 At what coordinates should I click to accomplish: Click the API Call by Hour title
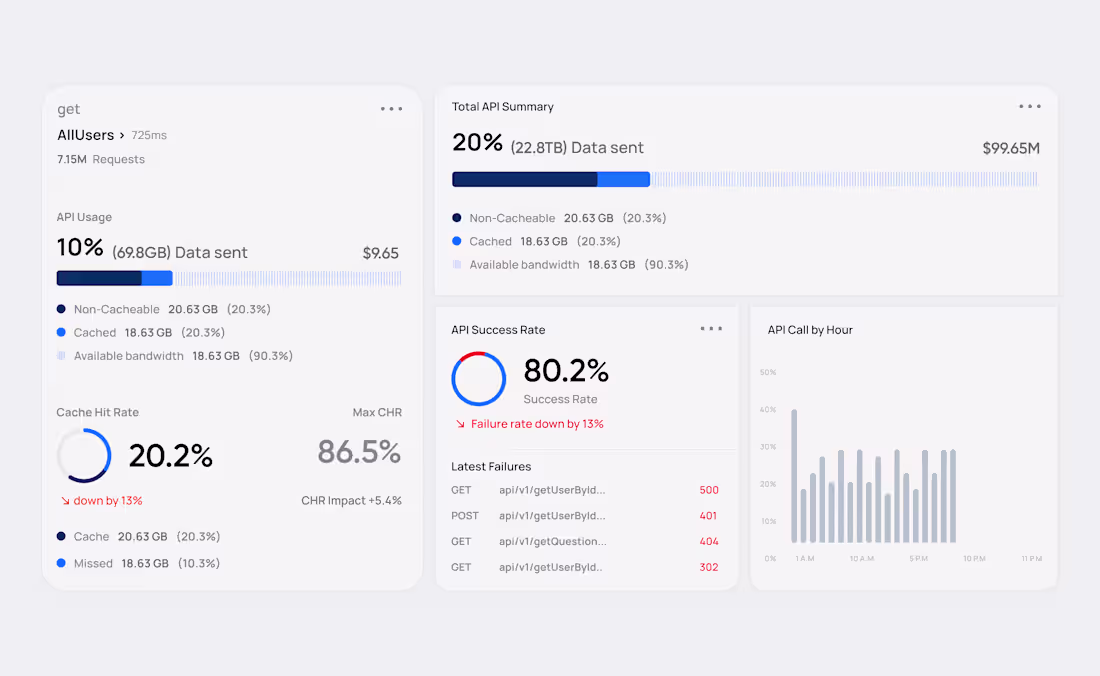[x=810, y=330]
